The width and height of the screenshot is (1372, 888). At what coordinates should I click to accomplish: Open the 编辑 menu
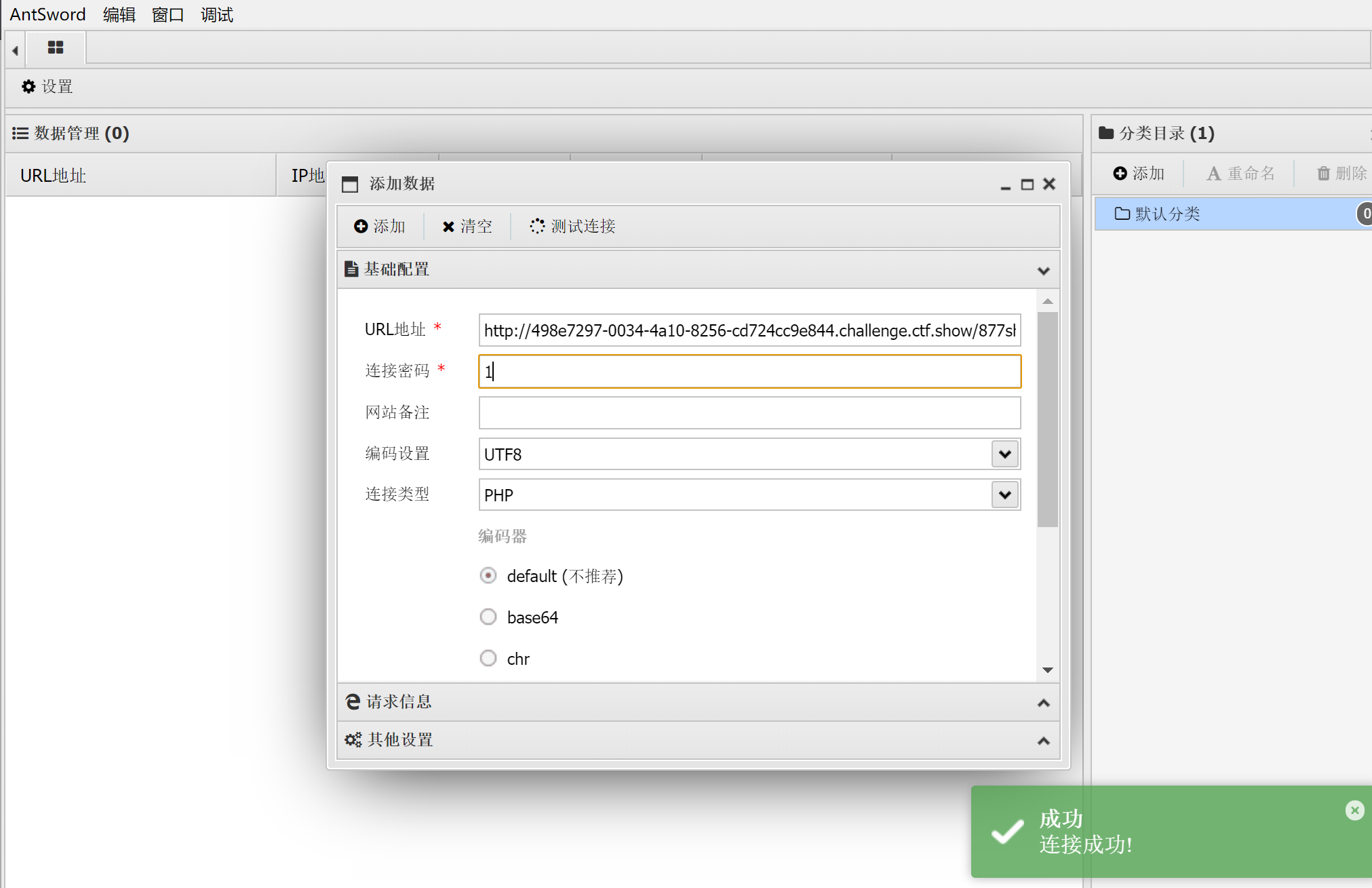click(119, 14)
